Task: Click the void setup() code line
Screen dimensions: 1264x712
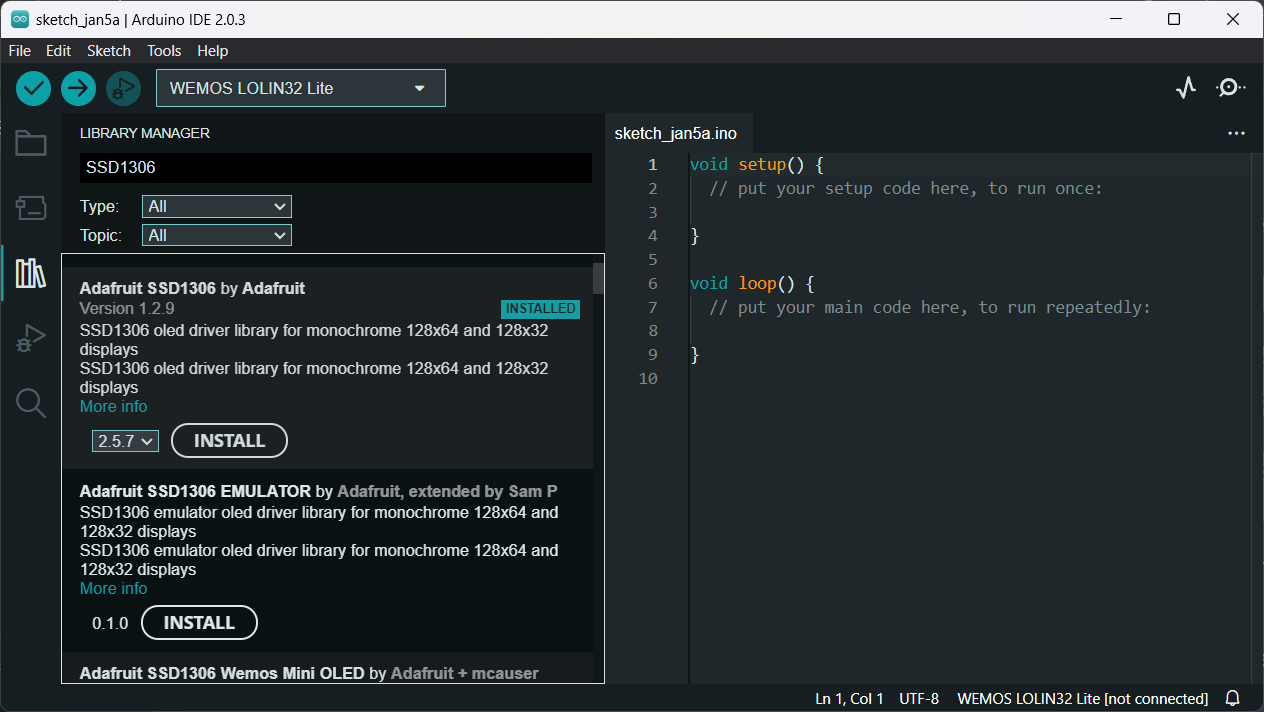Action: [x=757, y=165]
